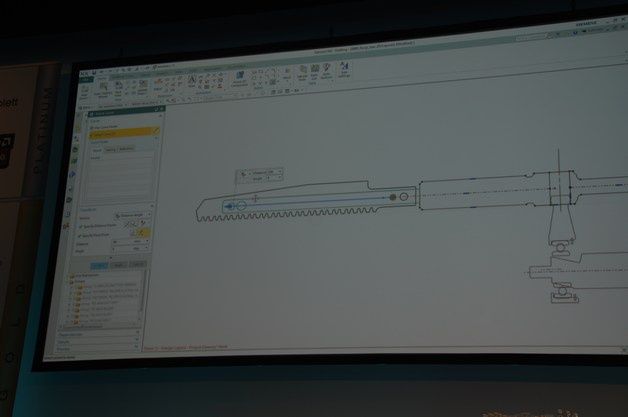Viewport: 628px width, 417px height.
Task: Toggle the Specify Angle Point checkbox
Action: pyautogui.click(x=80, y=236)
